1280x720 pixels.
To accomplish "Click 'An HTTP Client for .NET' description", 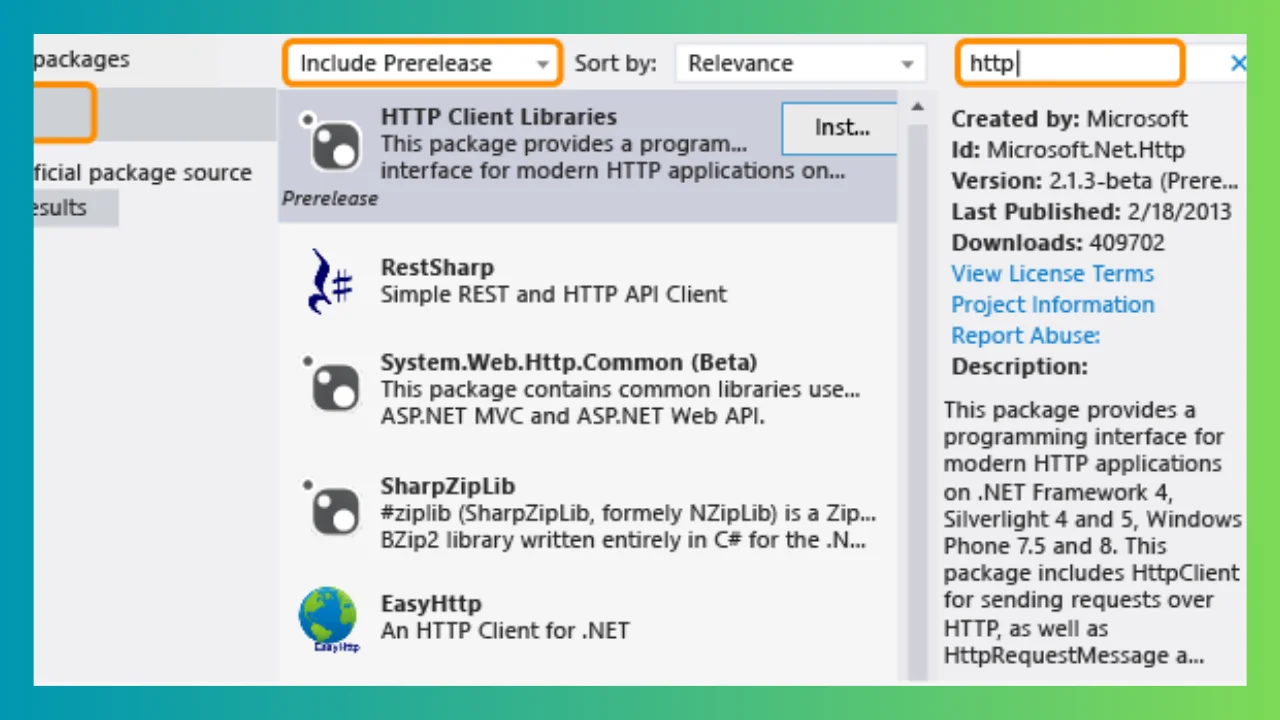I will 505,631.
